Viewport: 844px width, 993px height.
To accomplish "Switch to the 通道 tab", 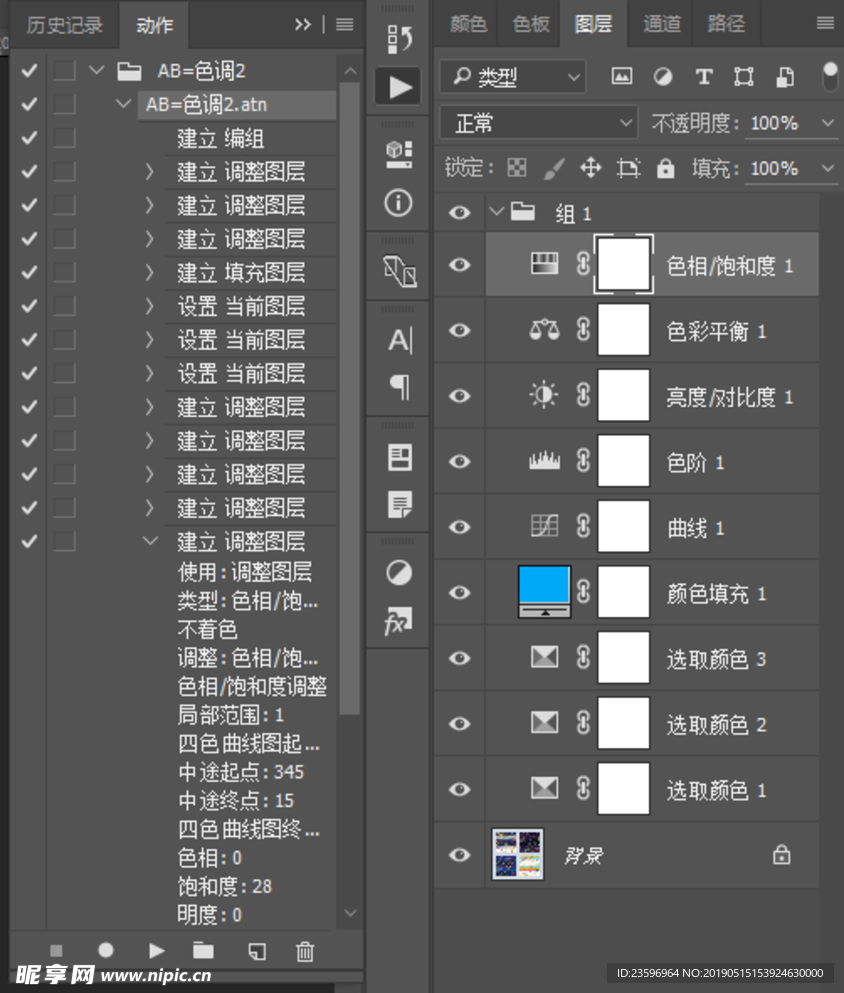I will 661,24.
